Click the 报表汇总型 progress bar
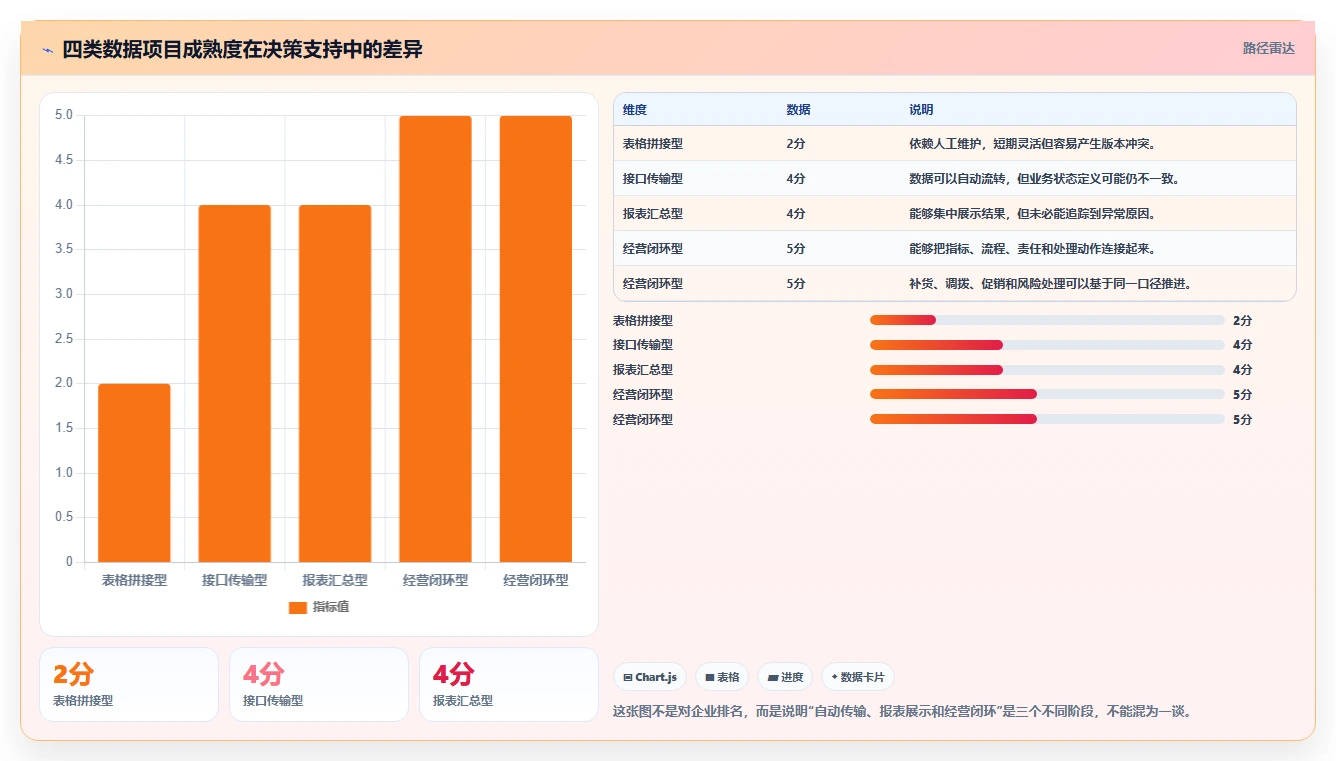Viewport: 1336px width, 761px height. (1047, 370)
